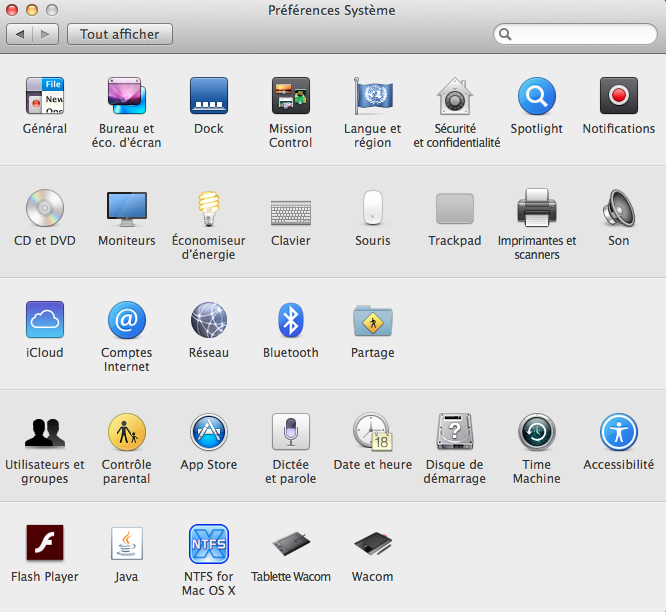The image size is (666, 612).
Task: Click the Tout afficher button
Action: pyautogui.click(x=120, y=34)
